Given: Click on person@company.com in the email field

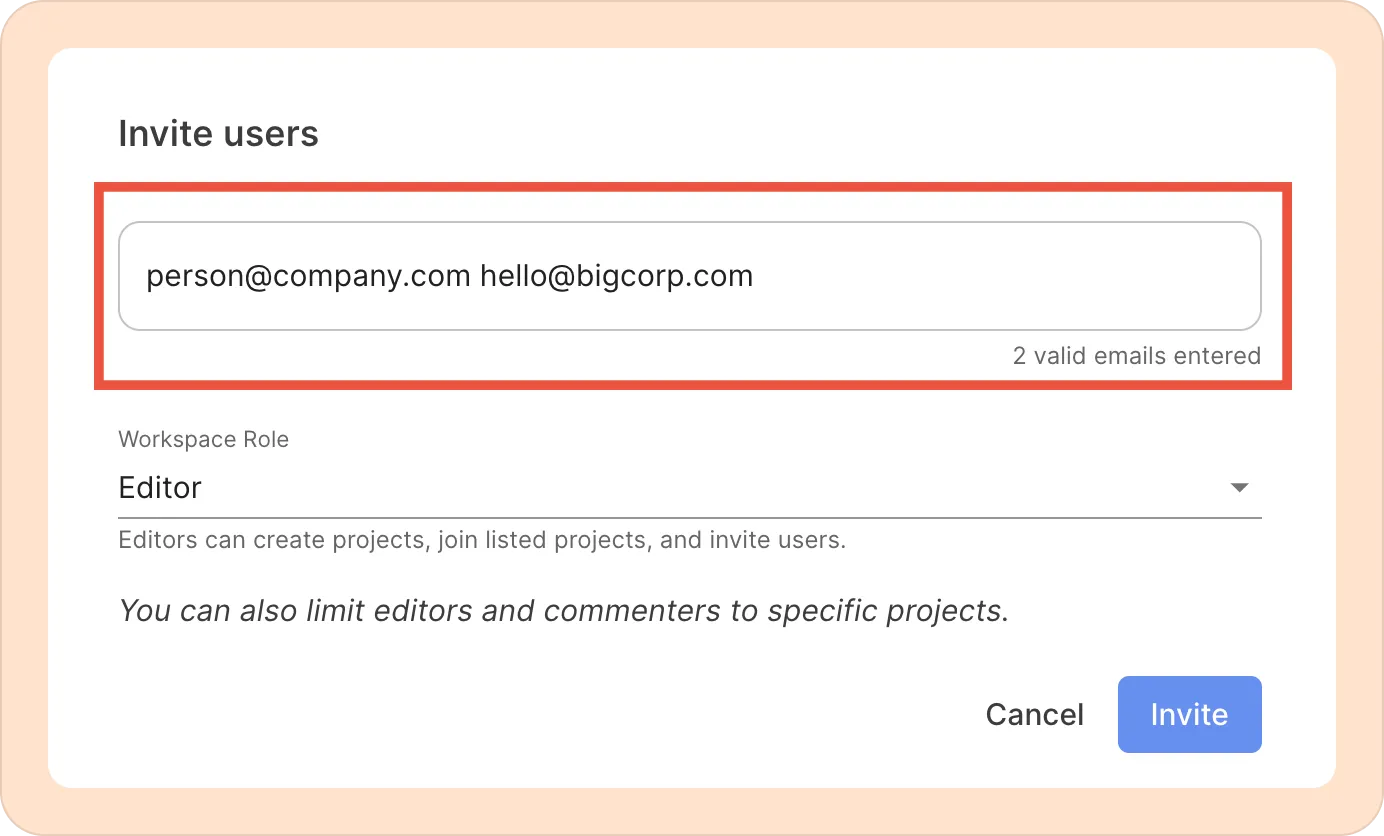Looking at the screenshot, I should pyautogui.click(x=308, y=276).
